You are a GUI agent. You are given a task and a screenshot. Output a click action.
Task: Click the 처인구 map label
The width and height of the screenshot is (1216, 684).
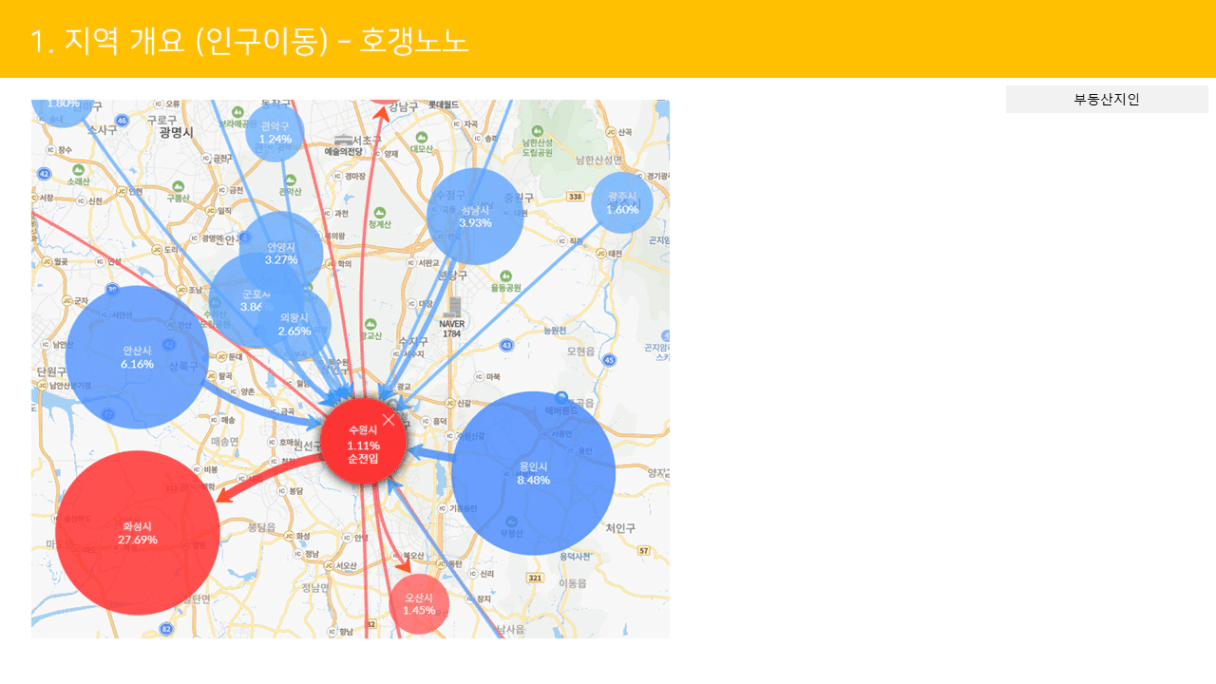point(620,528)
